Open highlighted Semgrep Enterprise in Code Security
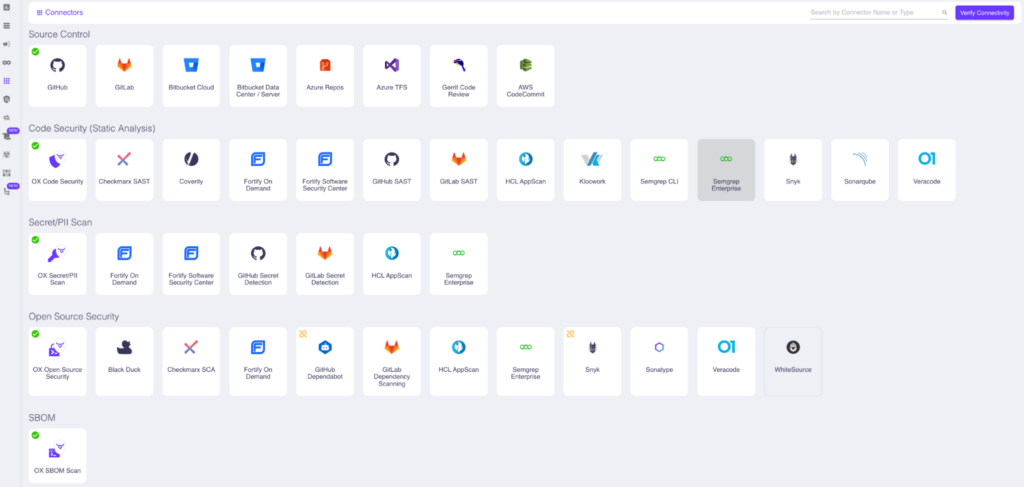 (x=726, y=170)
